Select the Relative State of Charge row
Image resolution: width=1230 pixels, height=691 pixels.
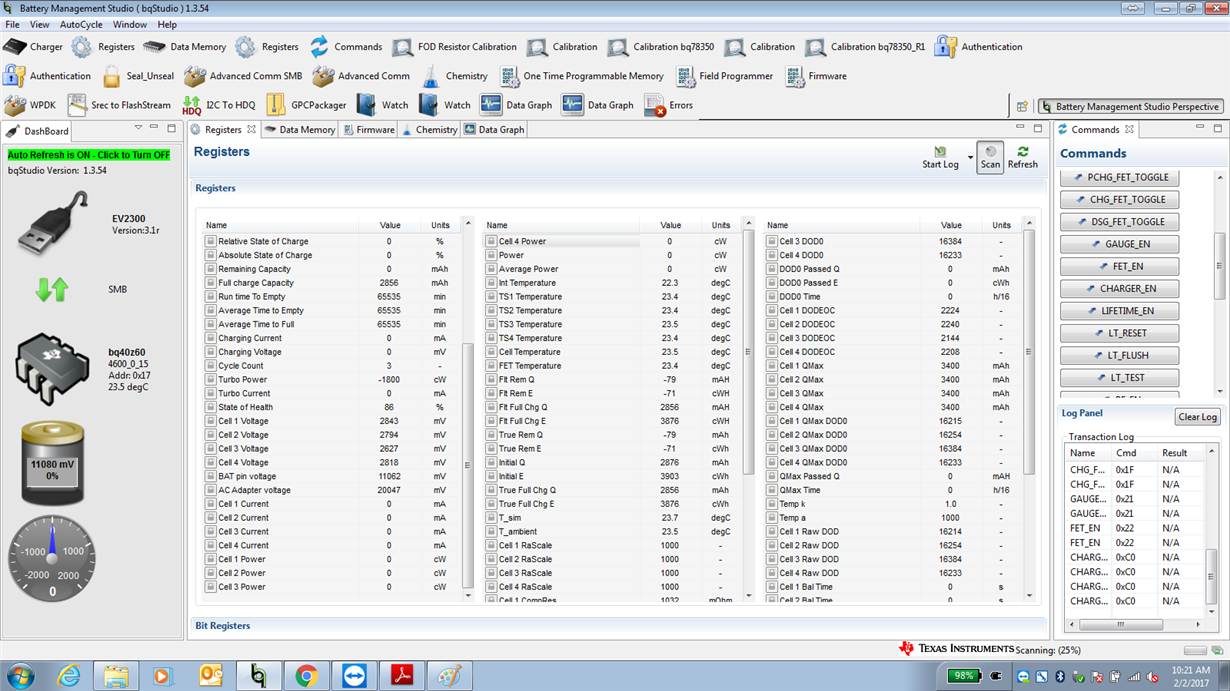[330, 241]
